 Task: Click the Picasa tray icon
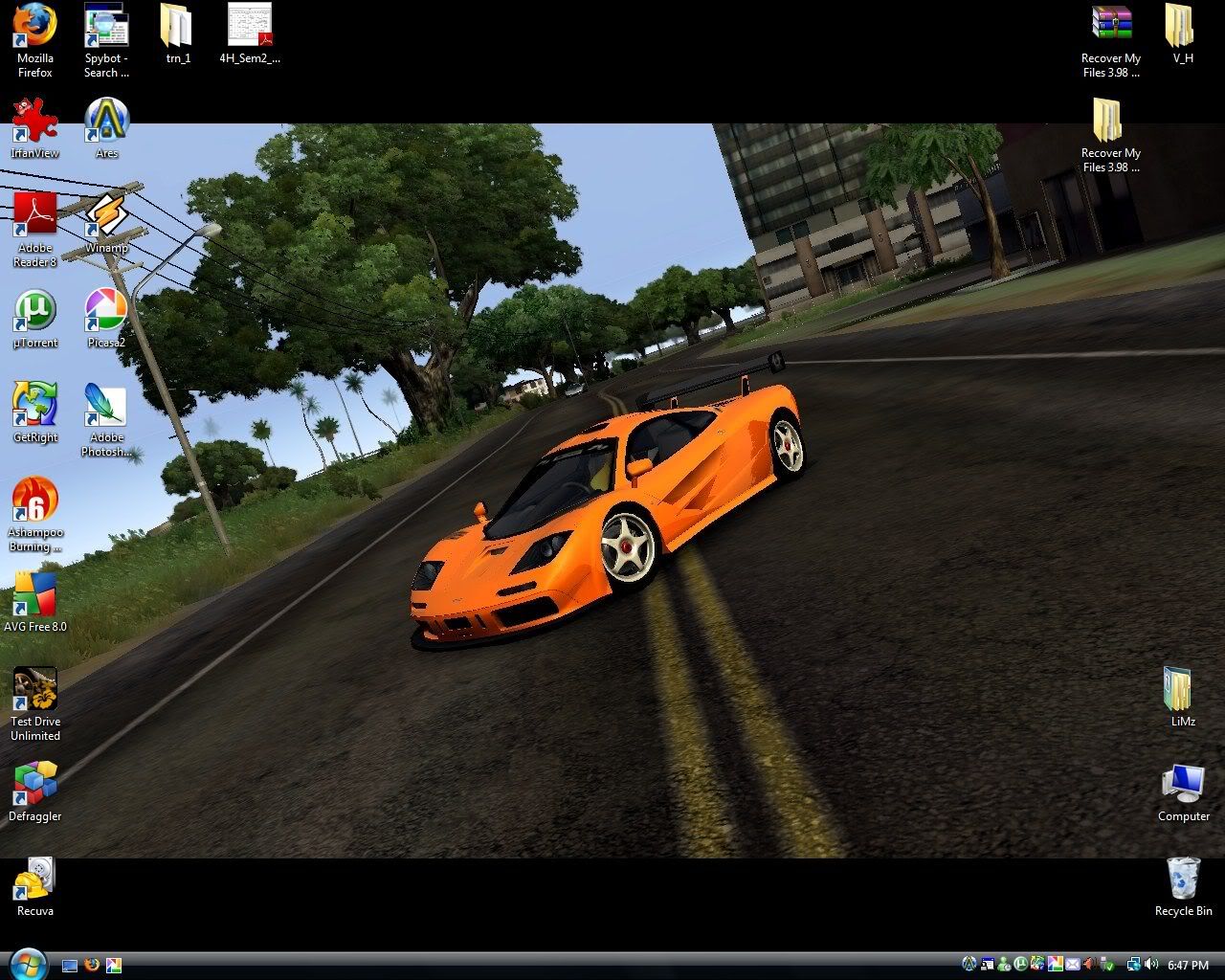pyautogui.click(x=1056, y=964)
